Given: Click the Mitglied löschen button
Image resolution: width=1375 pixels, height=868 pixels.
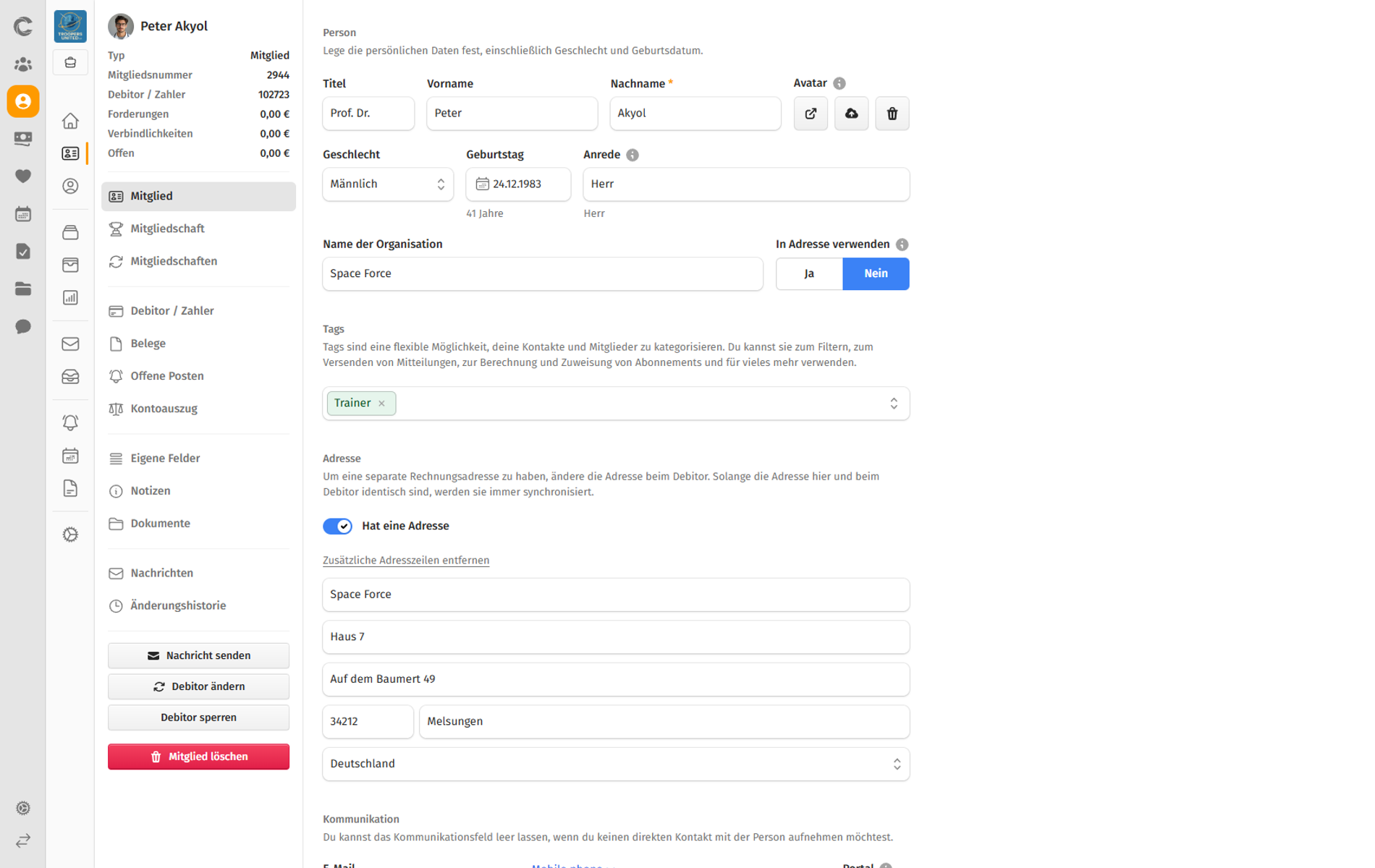Looking at the screenshot, I should 198,757.
